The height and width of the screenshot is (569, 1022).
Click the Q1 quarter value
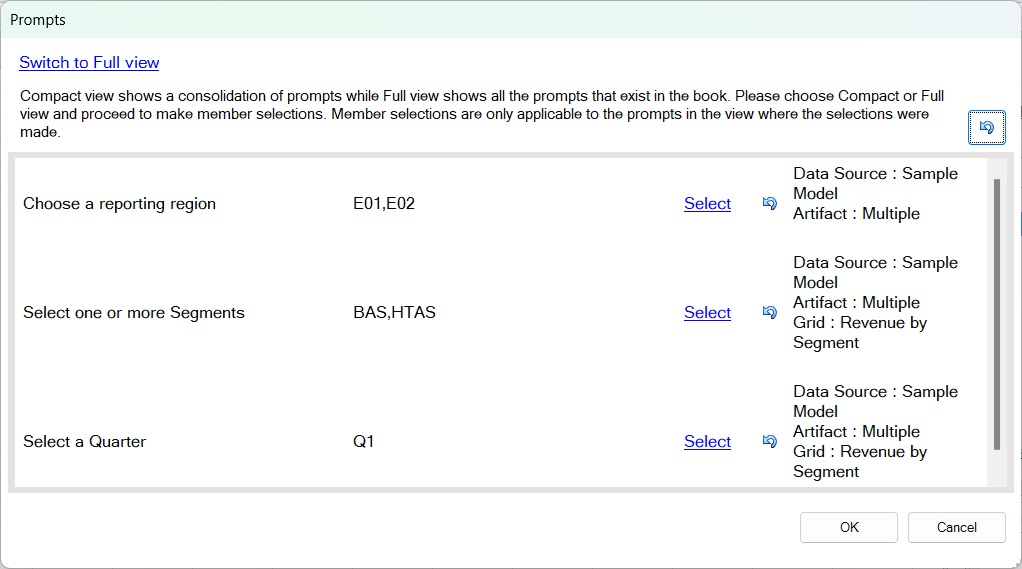[364, 442]
